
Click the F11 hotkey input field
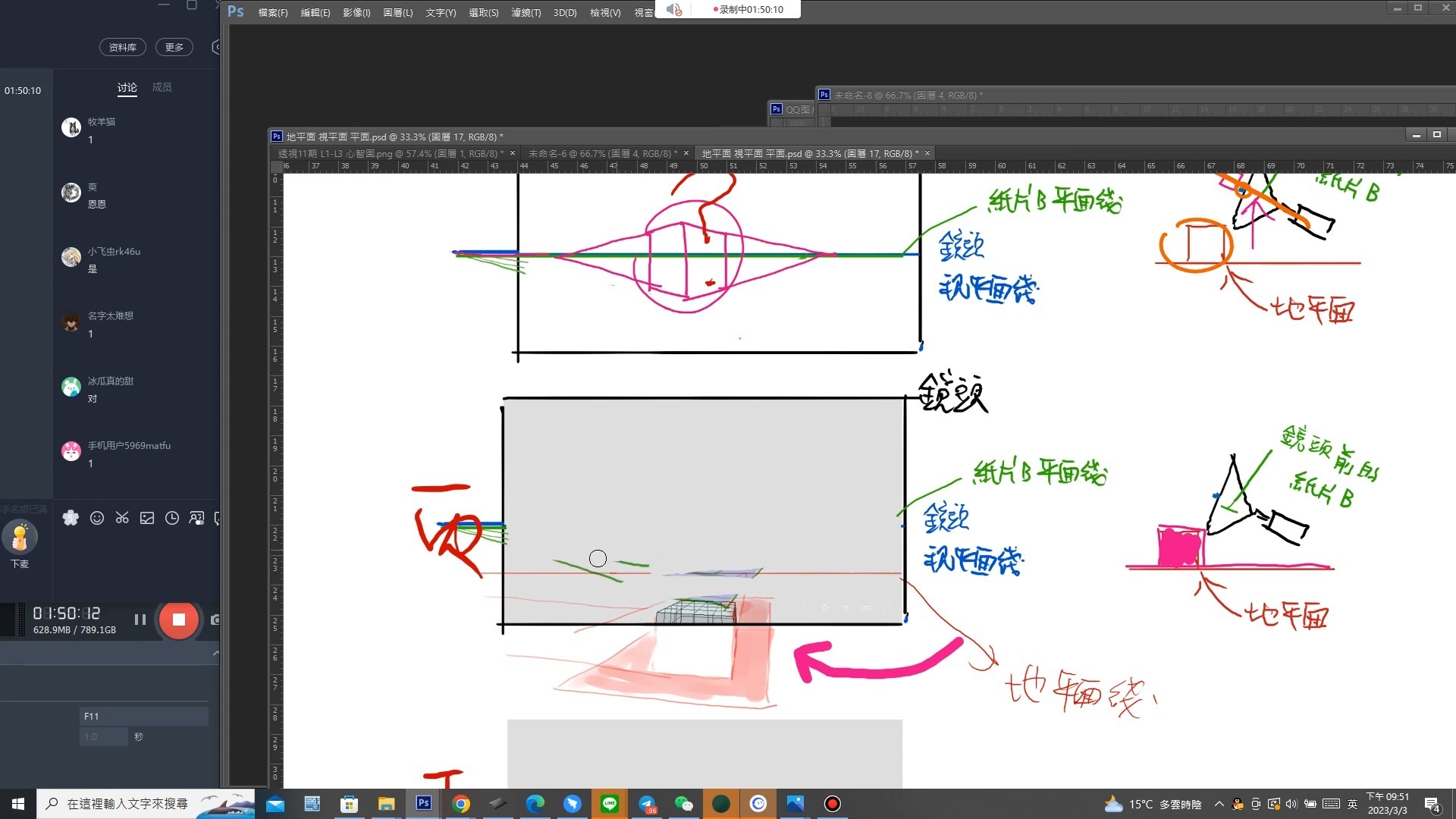click(x=143, y=716)
